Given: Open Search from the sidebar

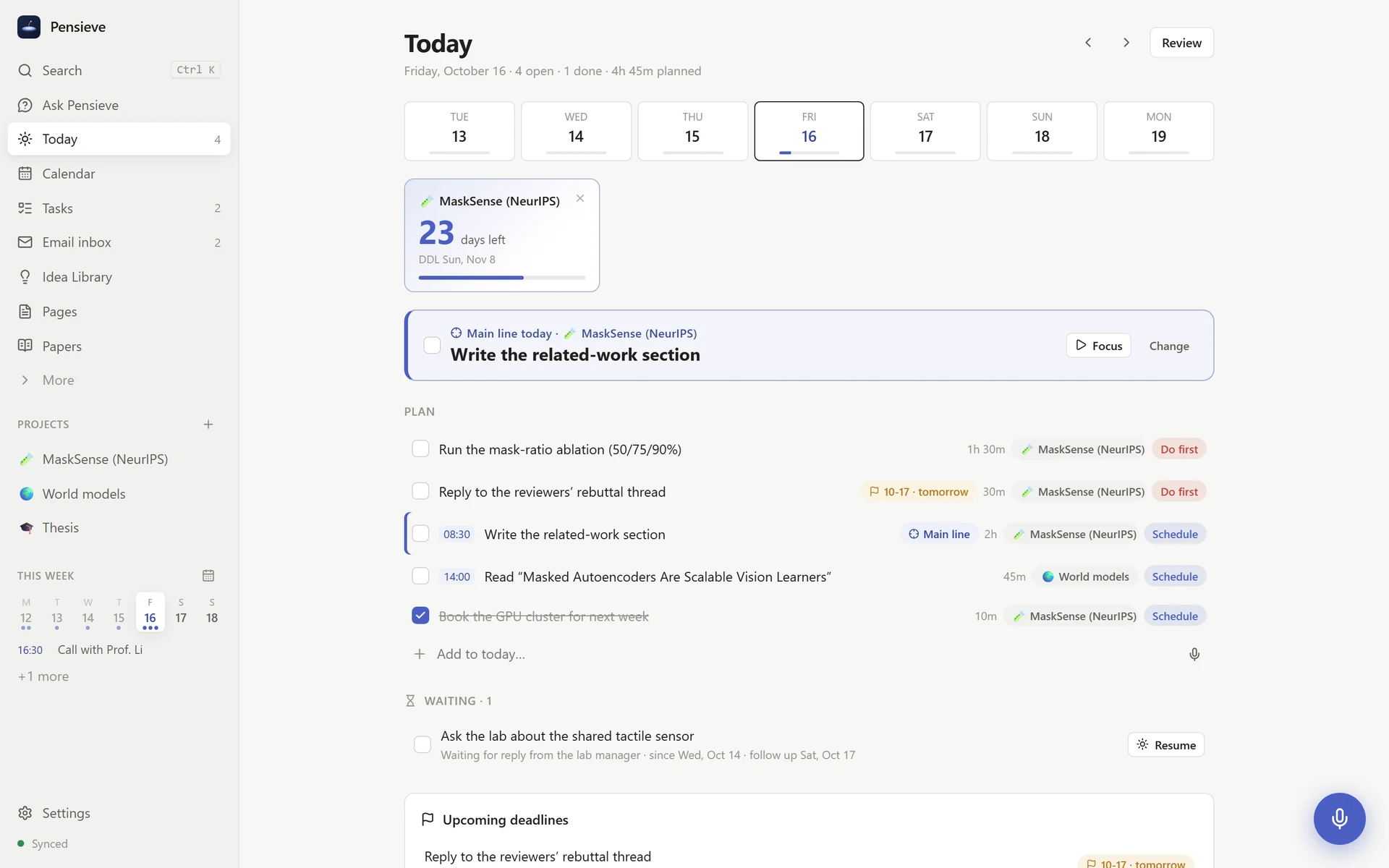Looking at the screenshot, I should point(119,70).
